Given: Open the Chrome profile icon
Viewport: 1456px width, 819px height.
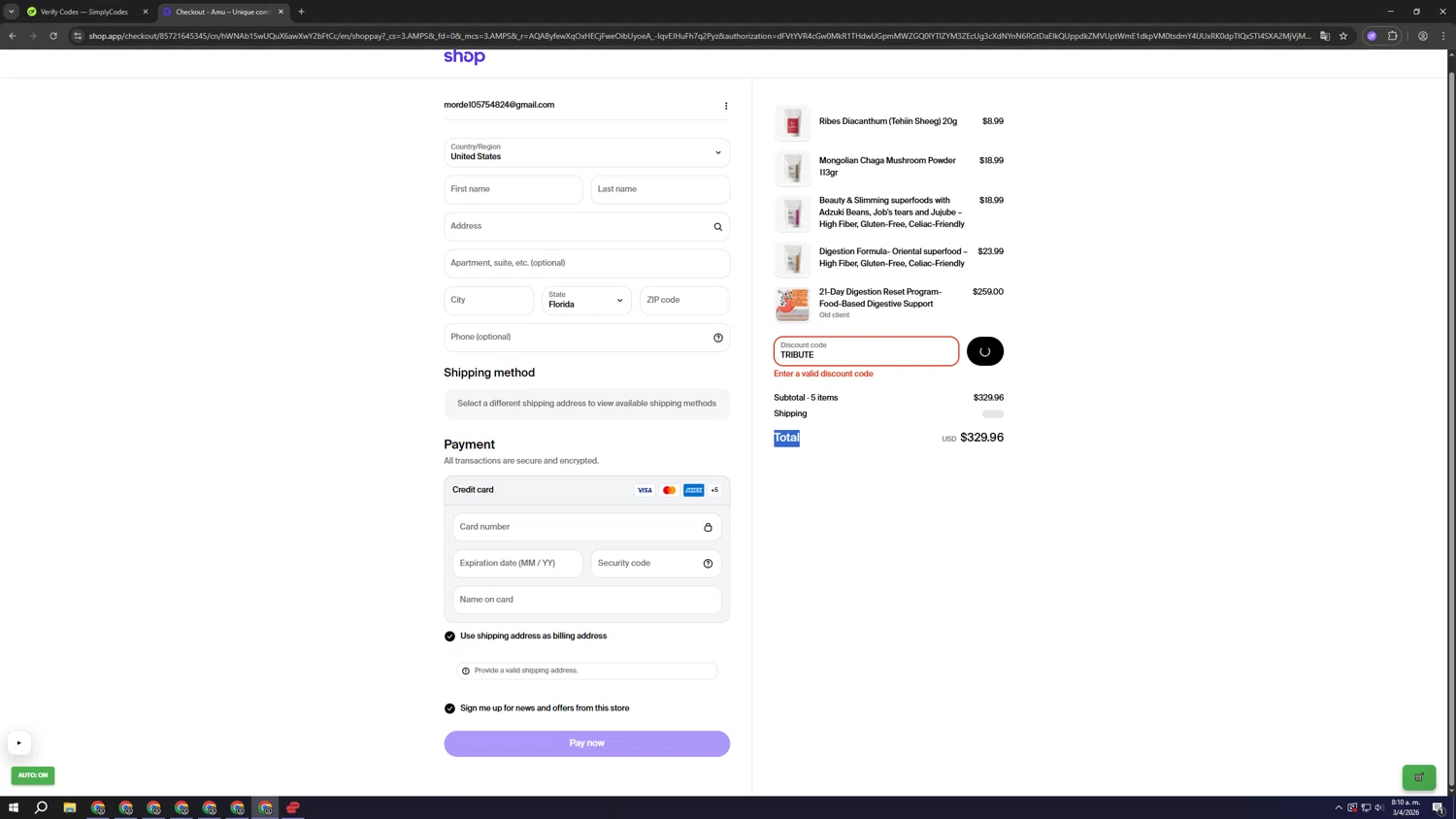Looking at the screenshot, I should point(1423,36).
